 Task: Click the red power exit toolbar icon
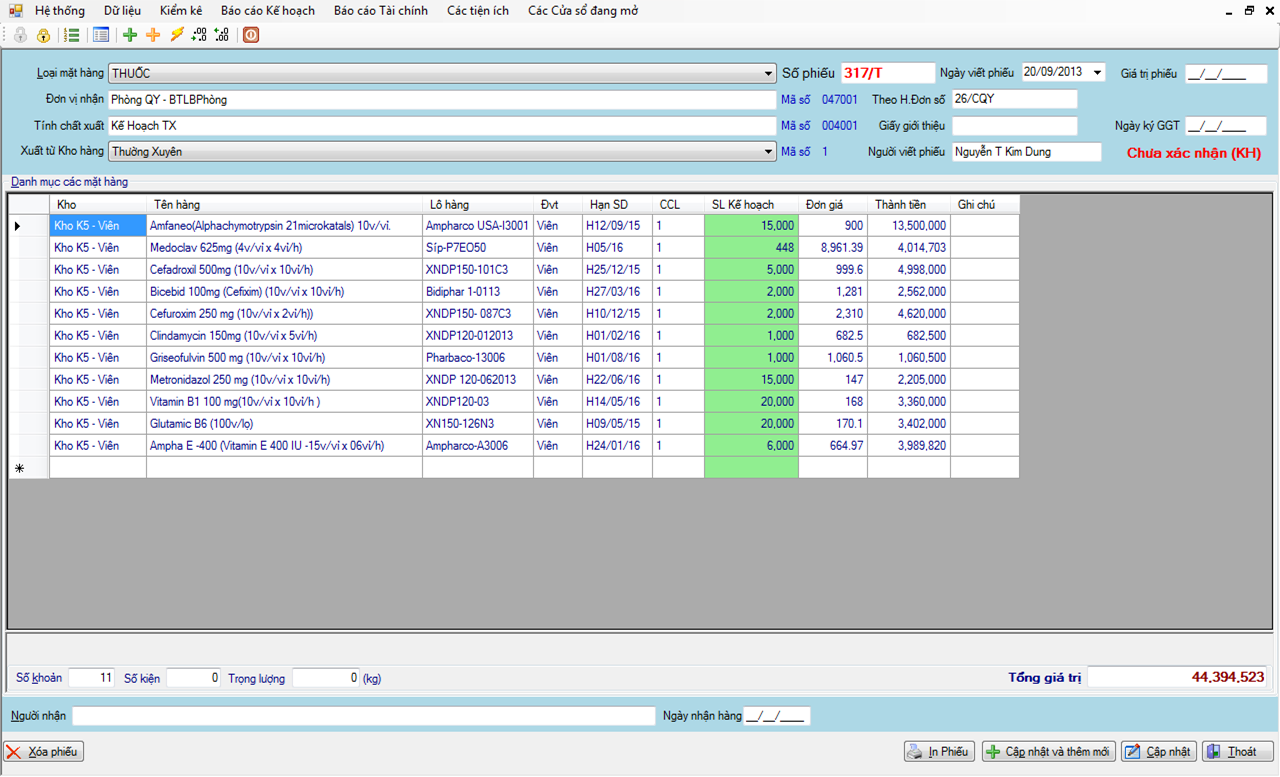pos(251,35)
